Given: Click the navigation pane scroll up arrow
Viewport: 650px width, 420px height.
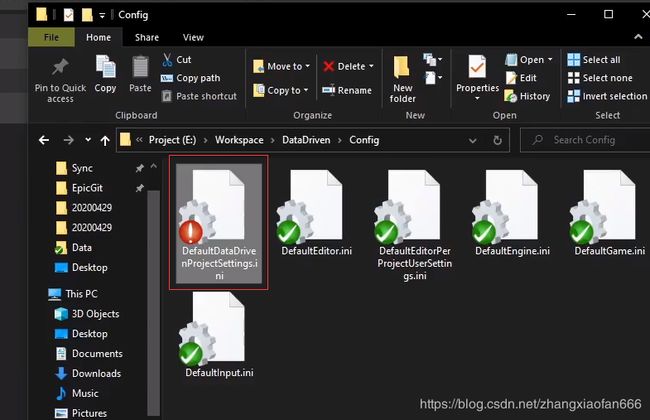Looking at the screenshot, I should 153,166.
